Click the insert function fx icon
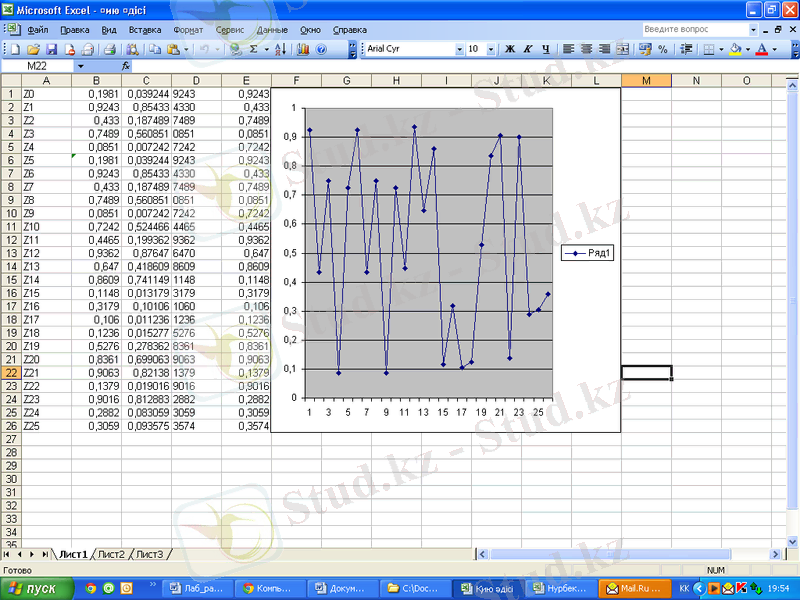This screenshot has height=600, width=800. (125, 65)
